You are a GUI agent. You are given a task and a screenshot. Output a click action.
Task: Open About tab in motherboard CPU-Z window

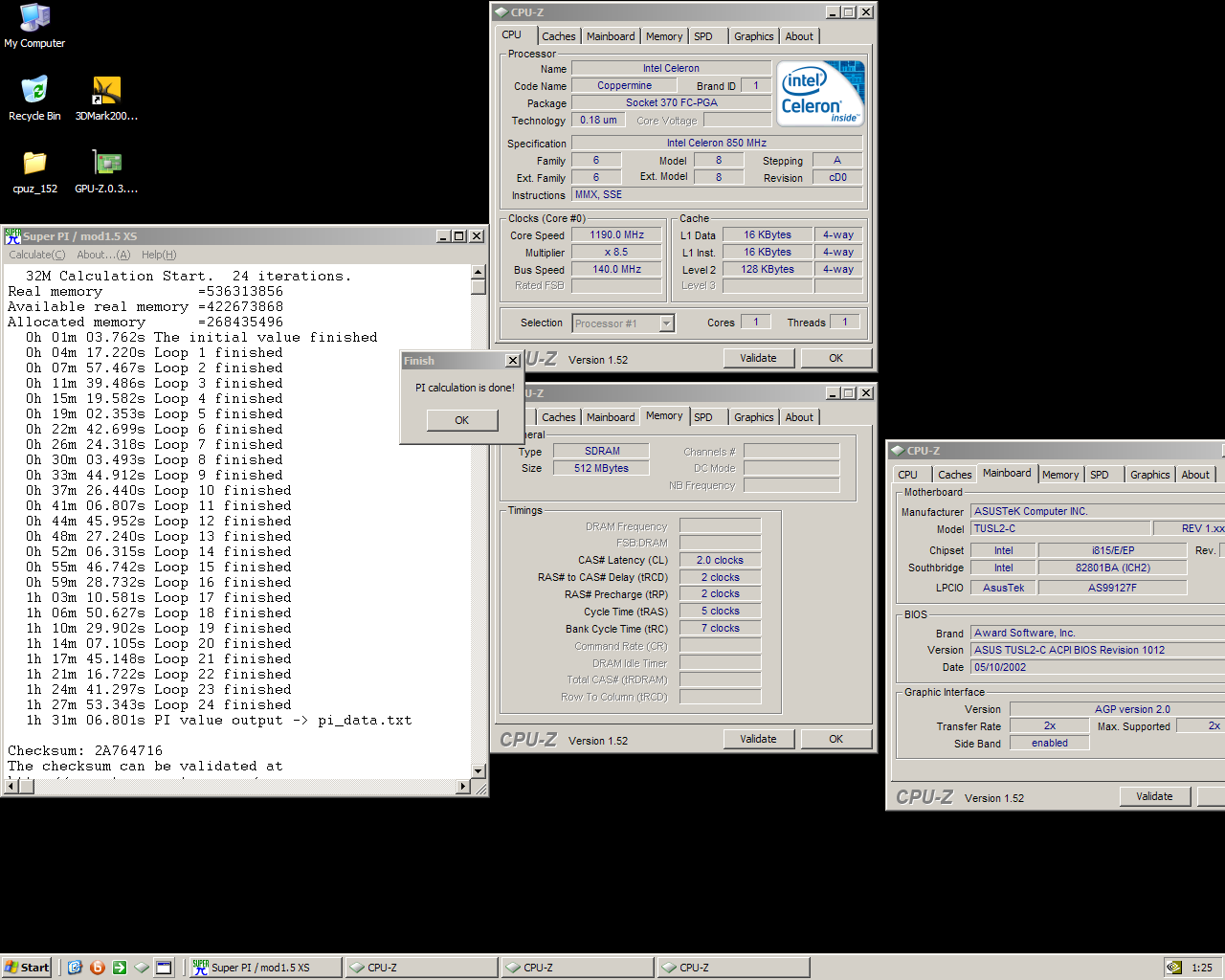[1195, 475]
